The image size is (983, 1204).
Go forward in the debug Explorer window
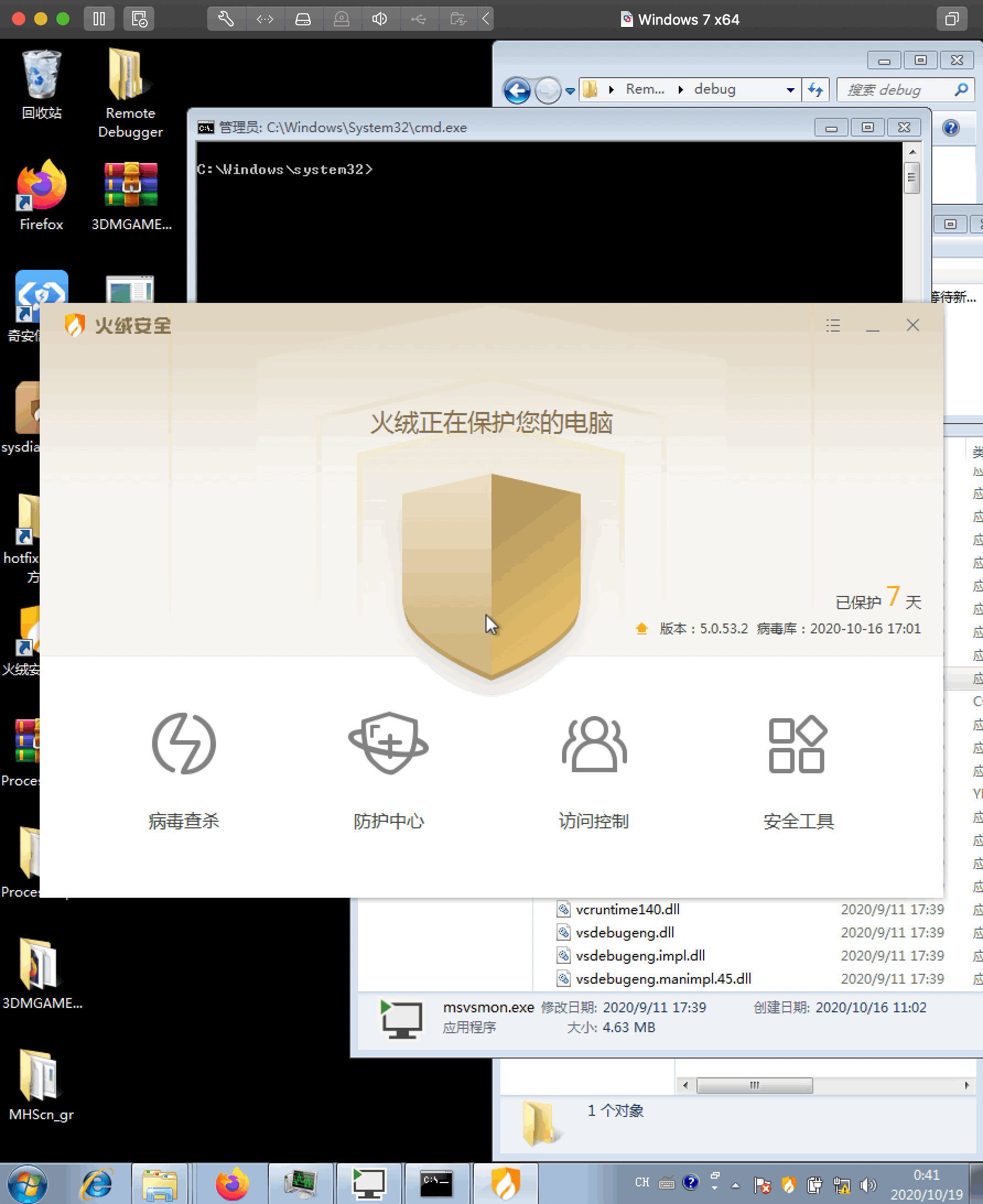pos(547,90)
